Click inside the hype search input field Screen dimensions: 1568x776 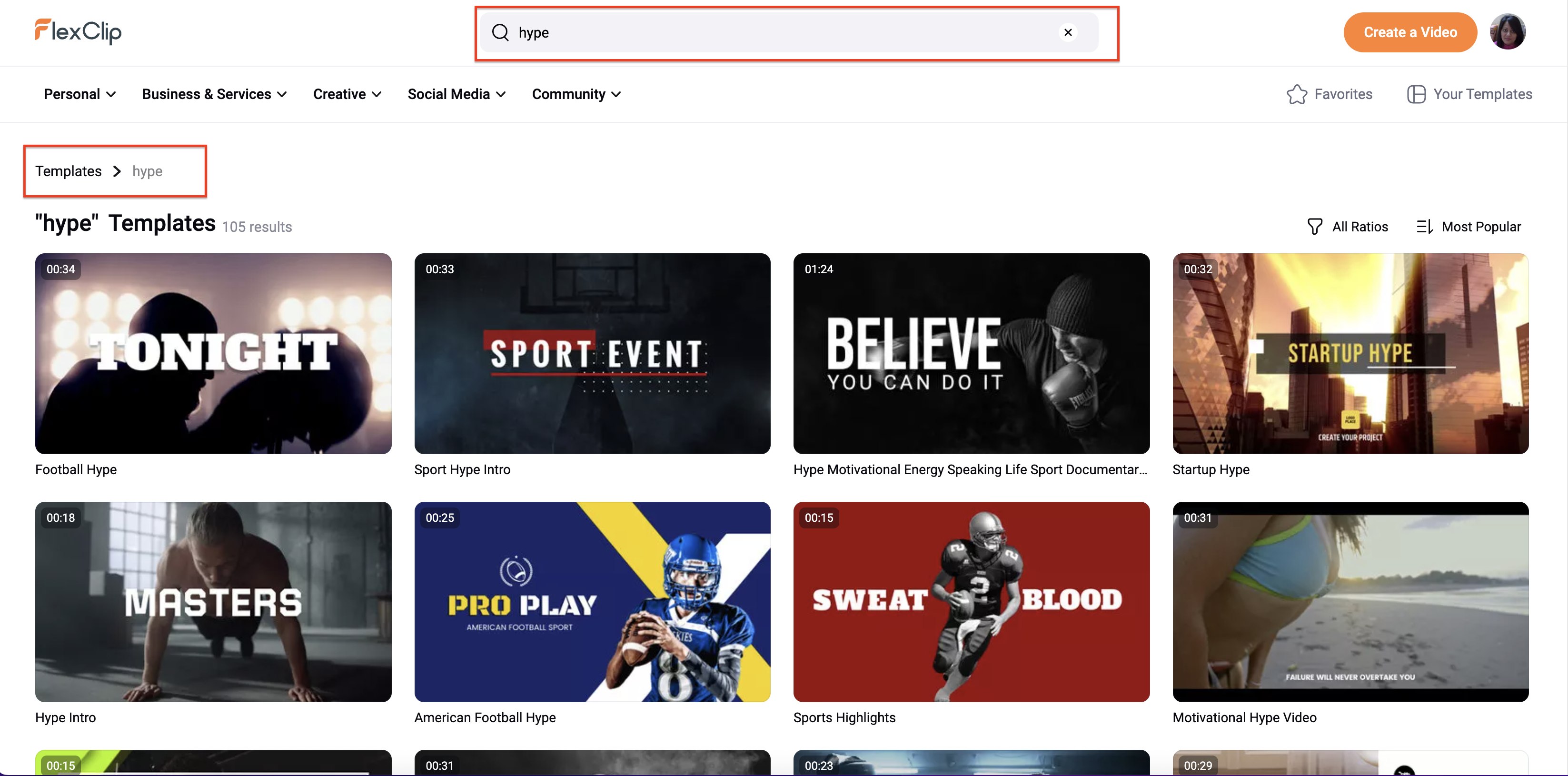click(x=730, y=32)
